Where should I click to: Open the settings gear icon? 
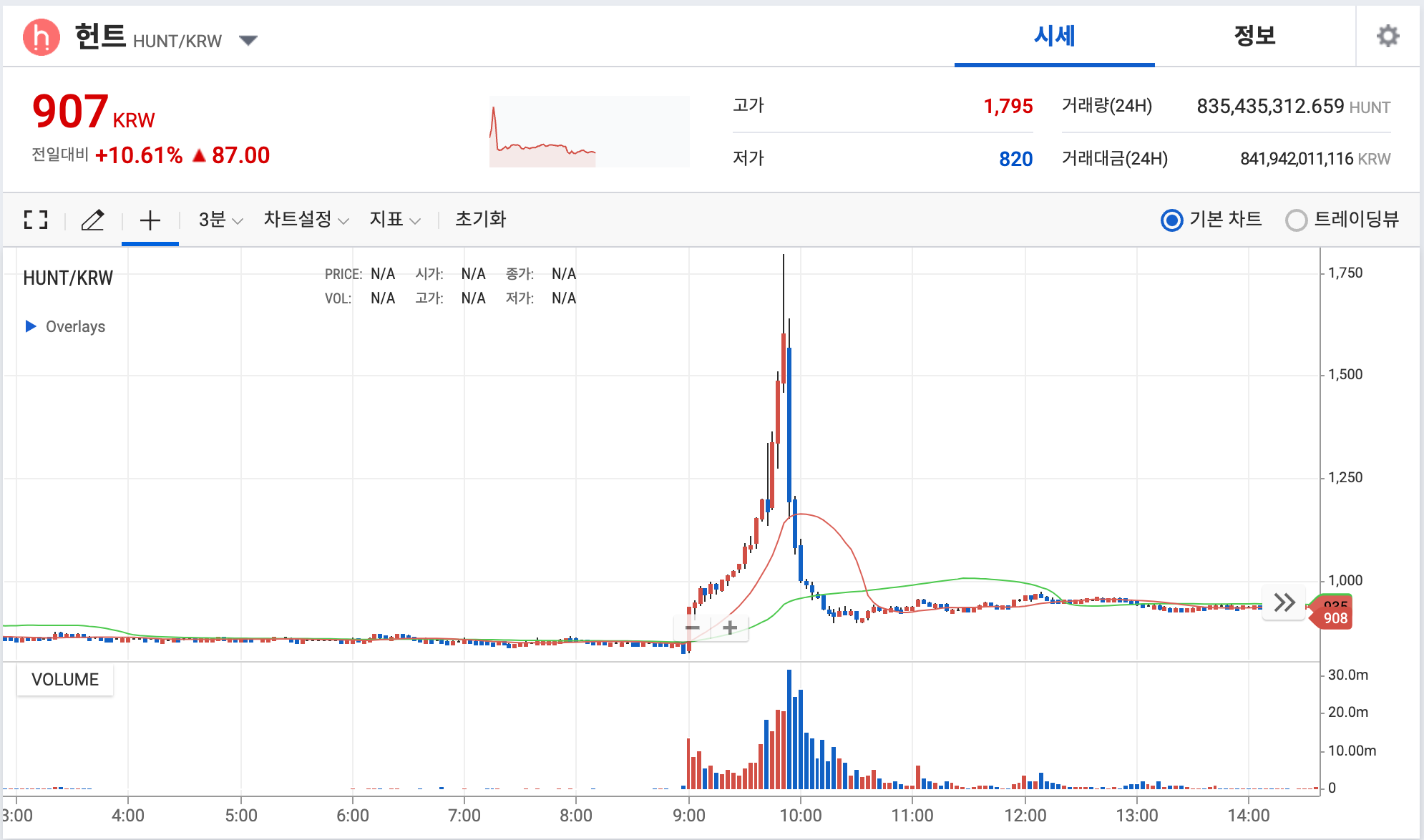click(x=1388, y=36)
